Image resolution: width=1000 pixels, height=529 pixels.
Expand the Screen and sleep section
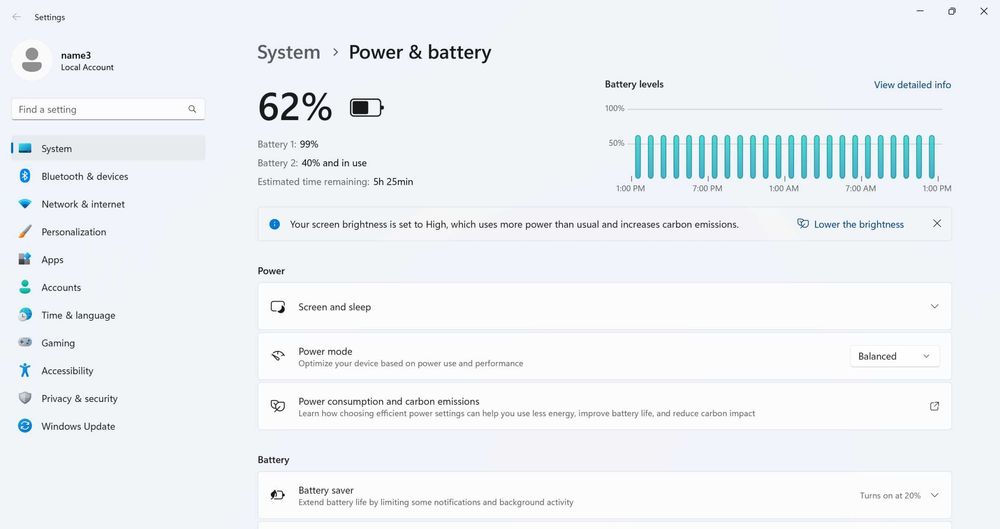[x=934, y=307]
